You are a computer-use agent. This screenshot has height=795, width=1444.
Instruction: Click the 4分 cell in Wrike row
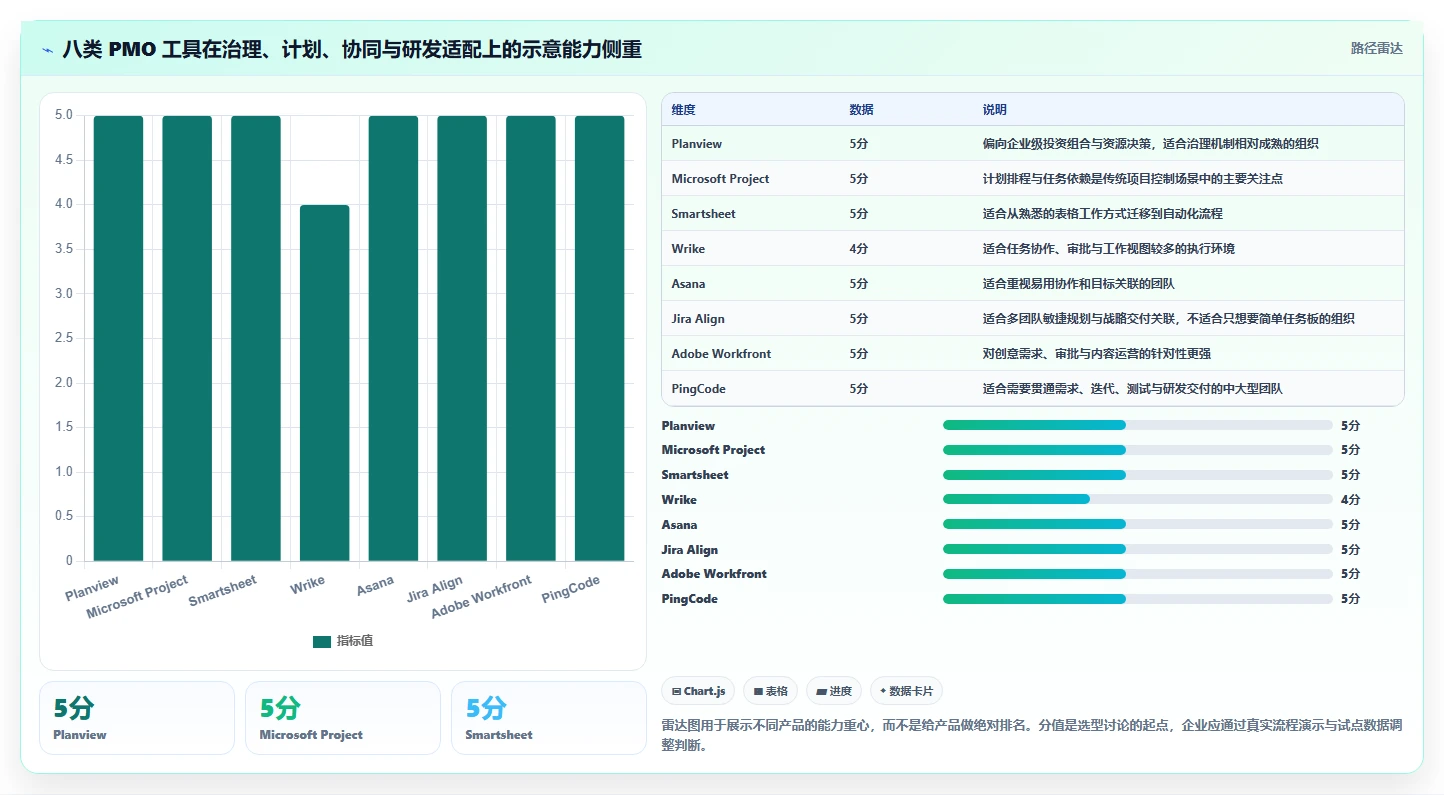pos(858,249)
